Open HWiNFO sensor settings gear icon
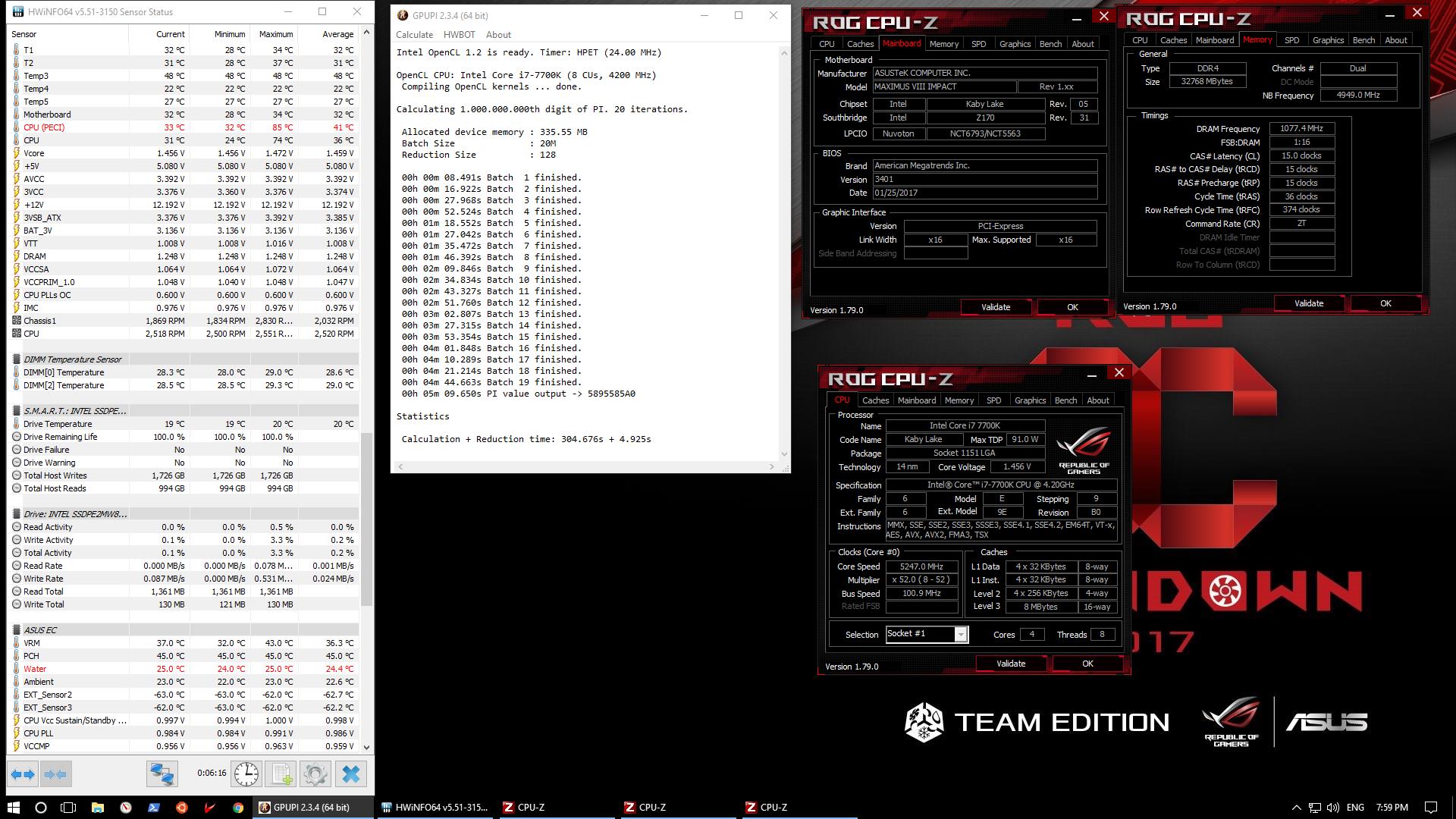This screenshot has width=1456, height=819. pyautogui.click(x=315, y=774)
